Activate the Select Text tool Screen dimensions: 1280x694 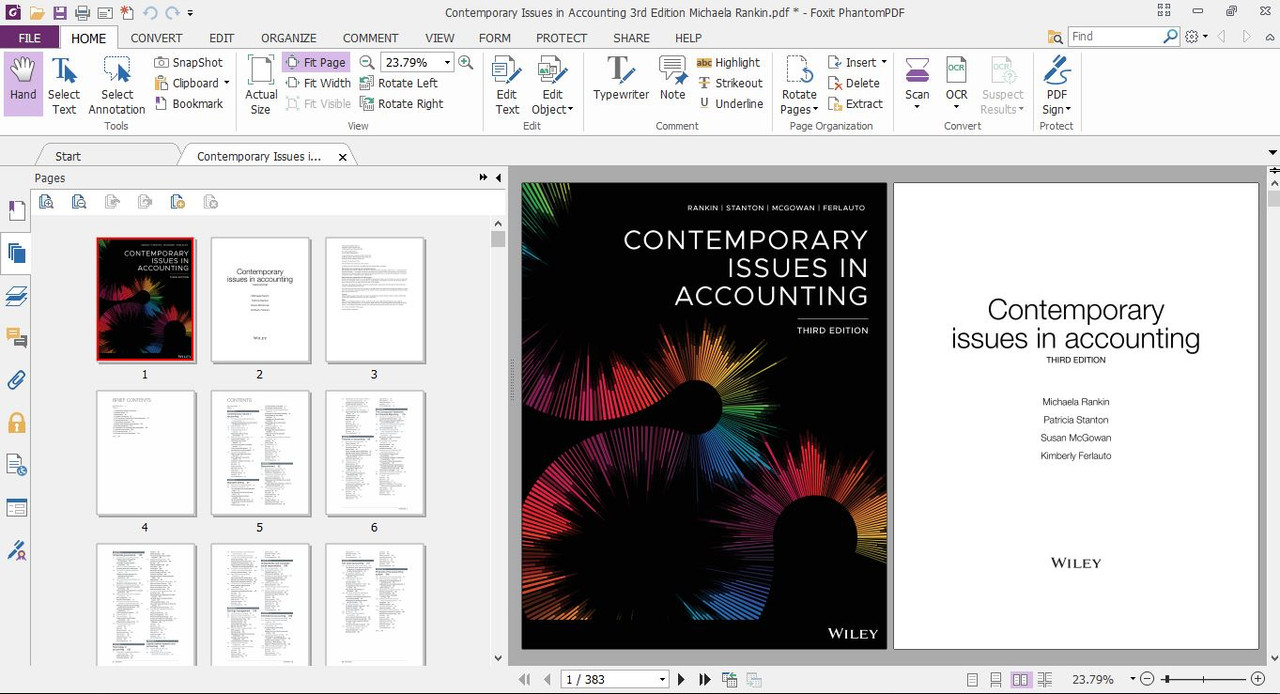point(64,84)
